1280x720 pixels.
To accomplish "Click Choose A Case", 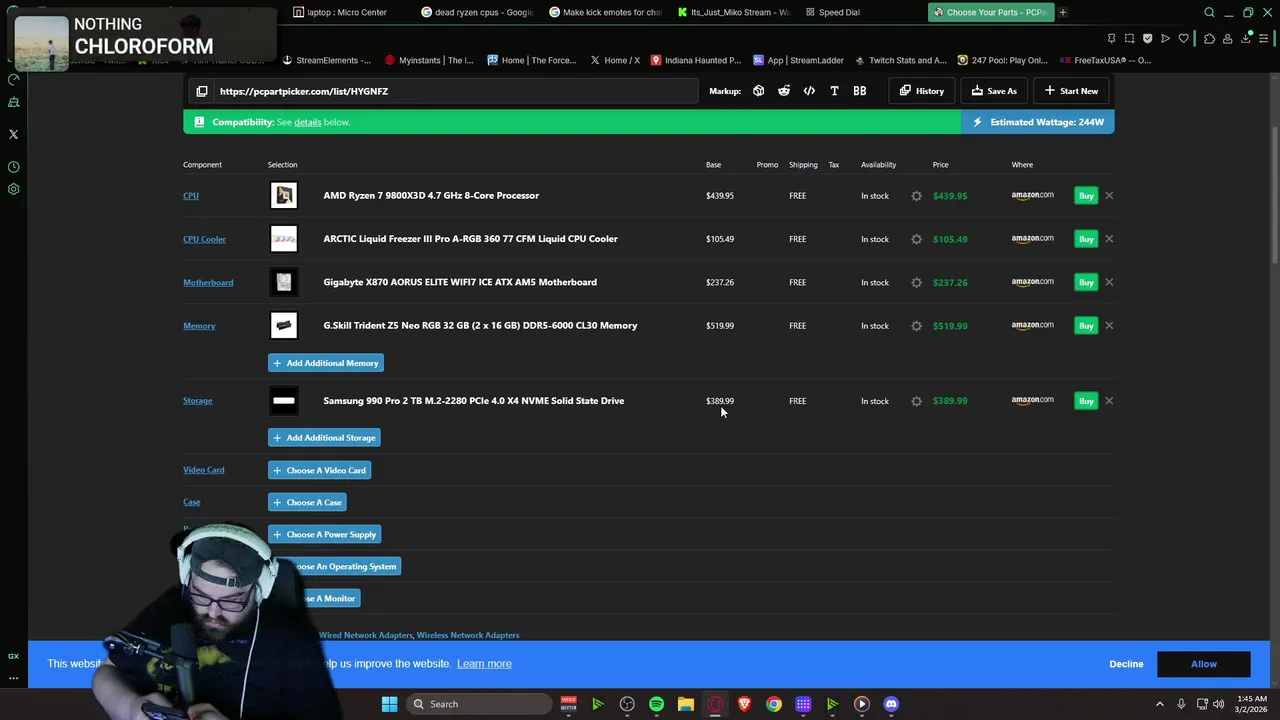I will (x=307, y=502).
